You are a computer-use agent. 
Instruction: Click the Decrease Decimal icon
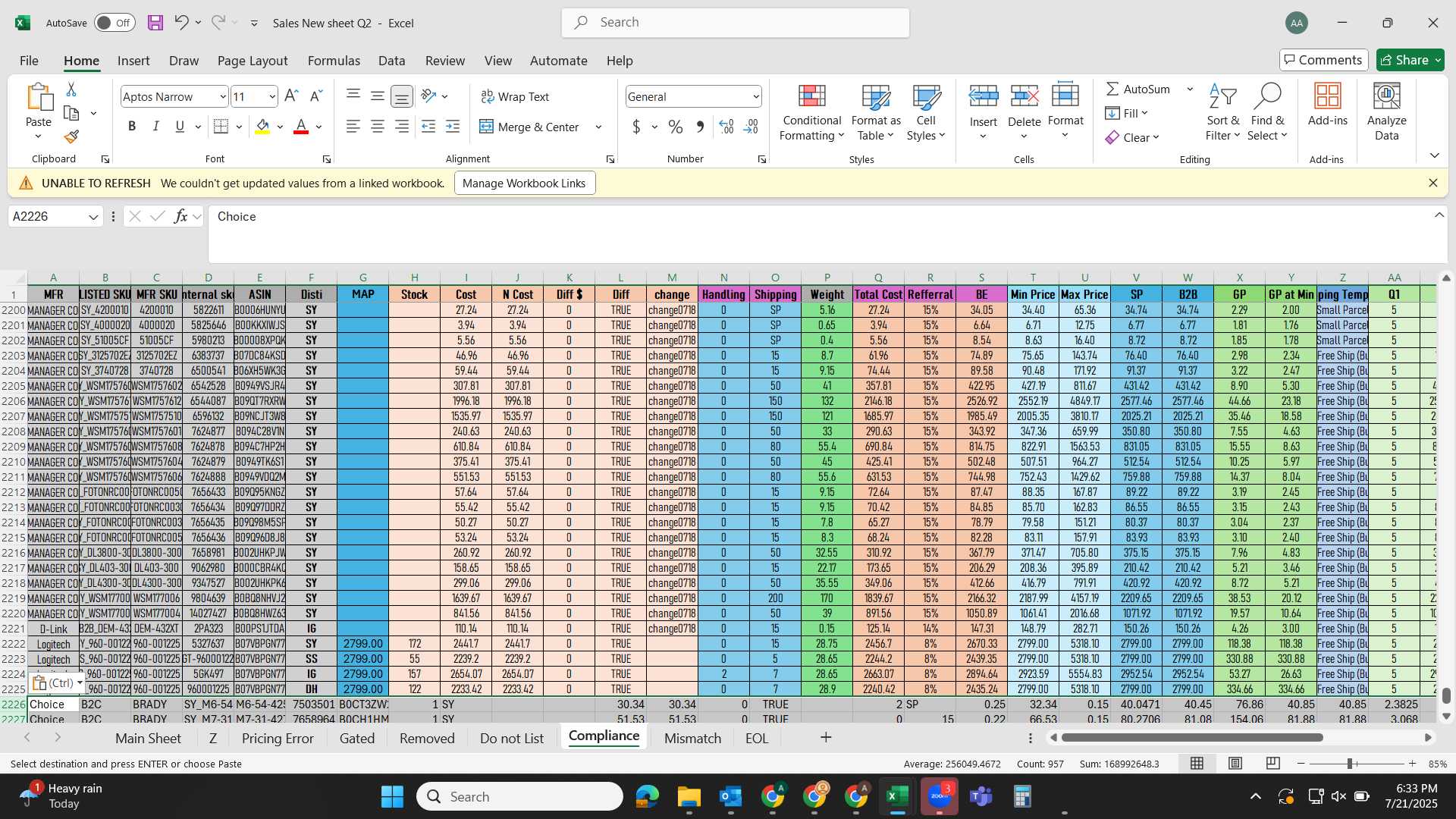pyautogui.click(x=751, y=127)
